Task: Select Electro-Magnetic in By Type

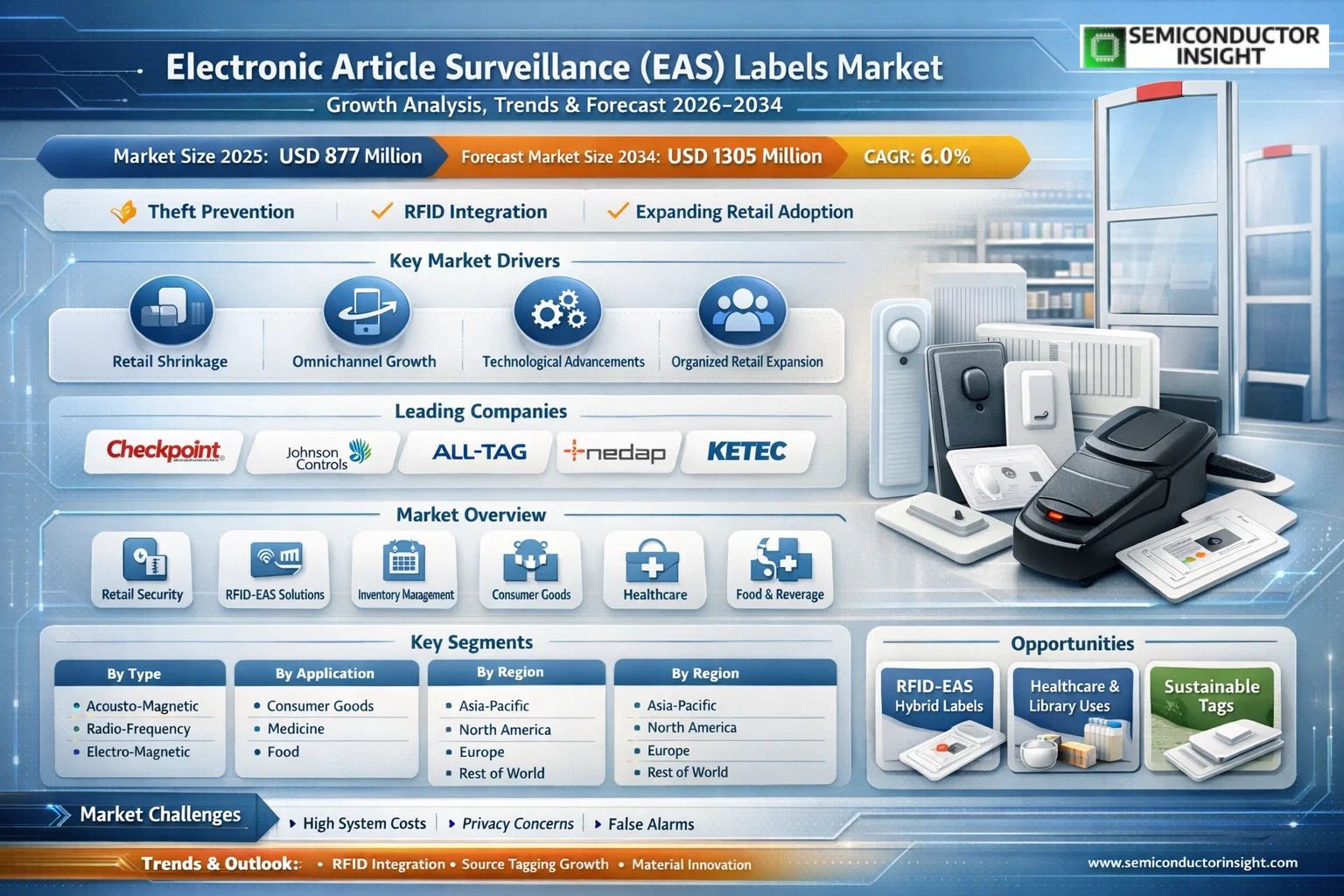Action: point(138,752)
